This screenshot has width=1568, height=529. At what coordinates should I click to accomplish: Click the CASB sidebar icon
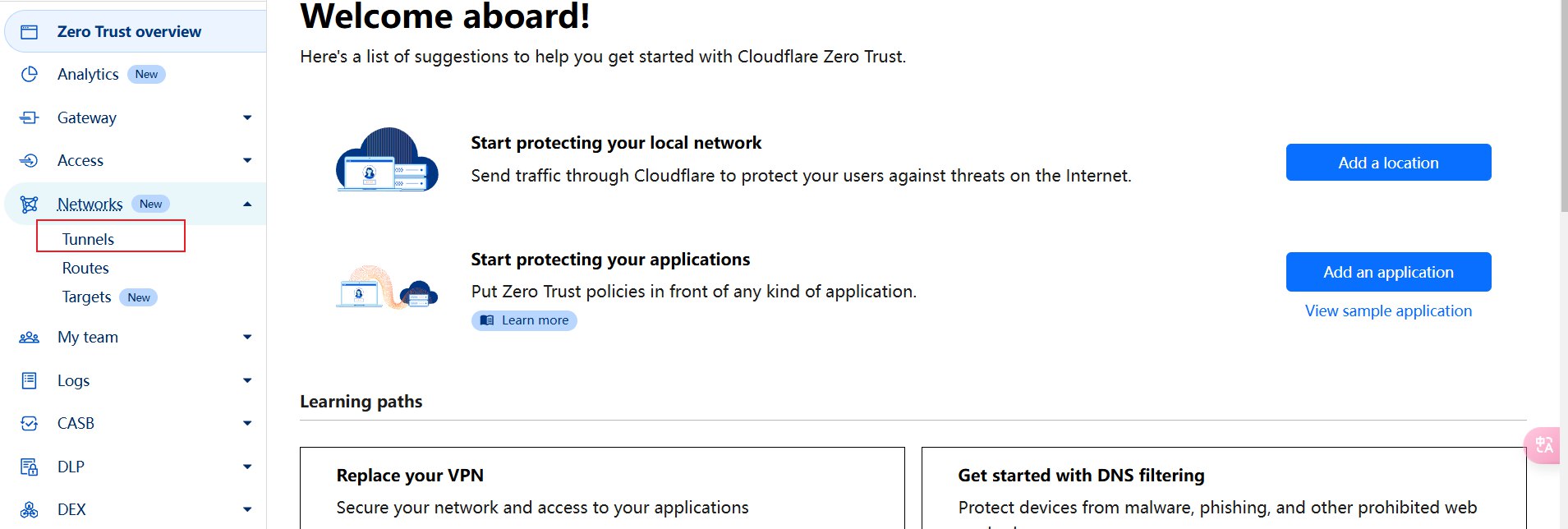(30, 423)
